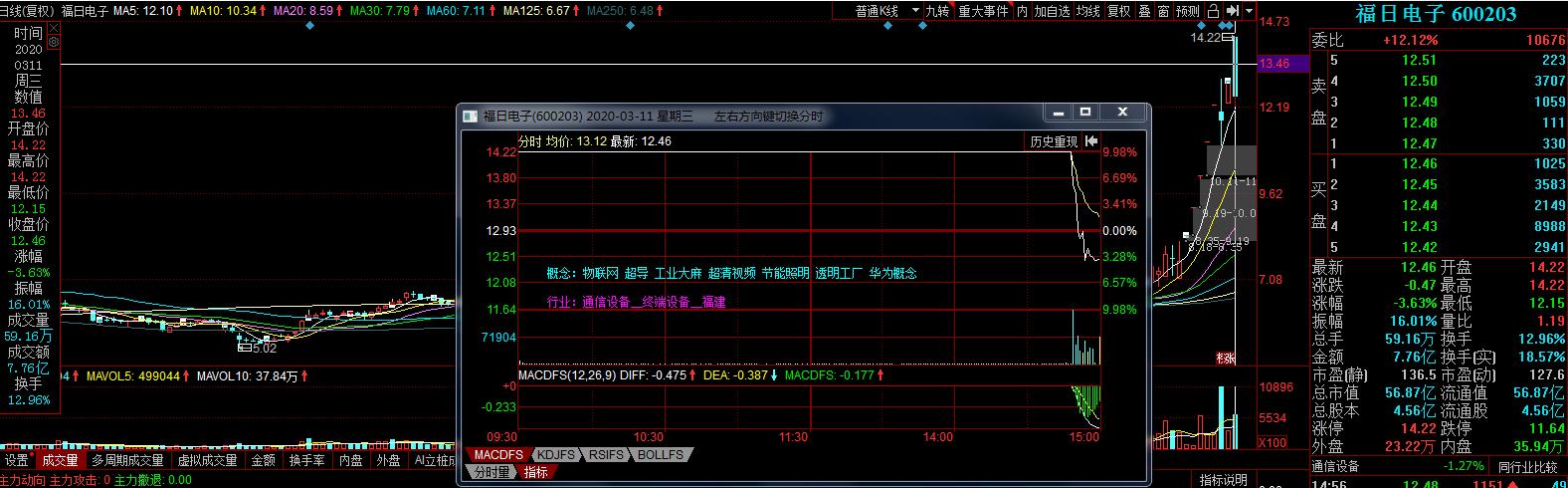Switch to the KDJFS indicator tab
Viewport: 1568px width, 488px height.
[556, 454]
